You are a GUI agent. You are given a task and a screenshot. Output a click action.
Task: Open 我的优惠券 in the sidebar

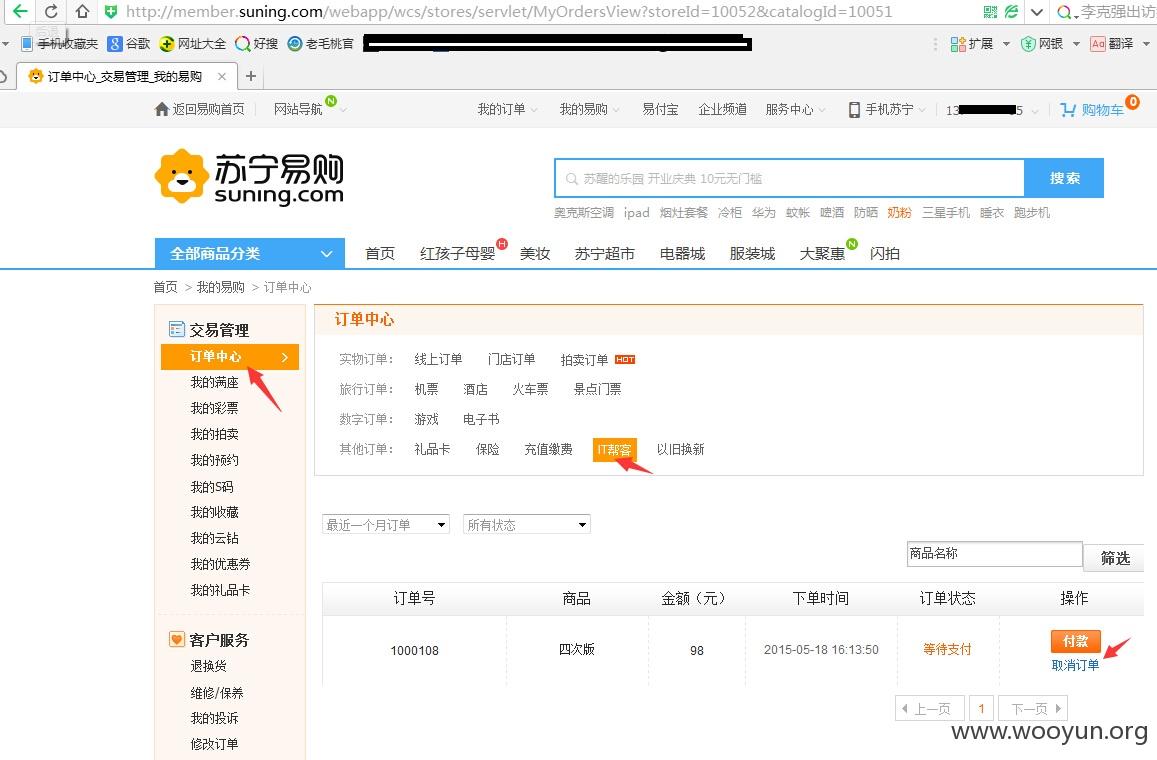tap(220, 564)
